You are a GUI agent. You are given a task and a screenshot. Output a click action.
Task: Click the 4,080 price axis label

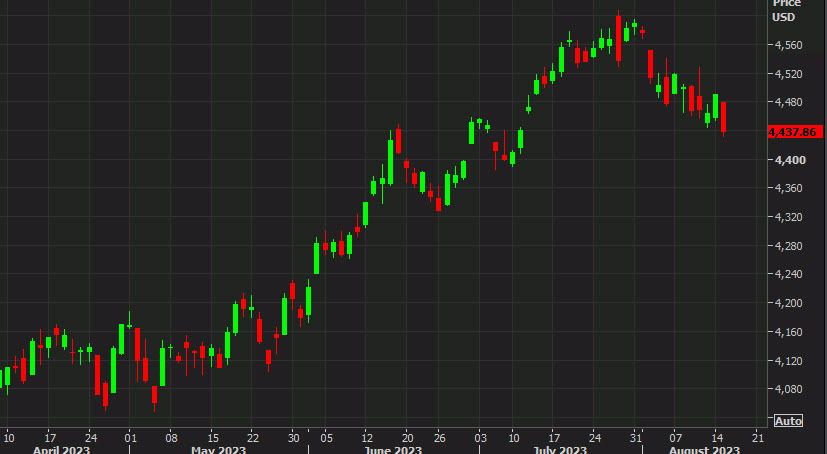(x=789, y=389)
